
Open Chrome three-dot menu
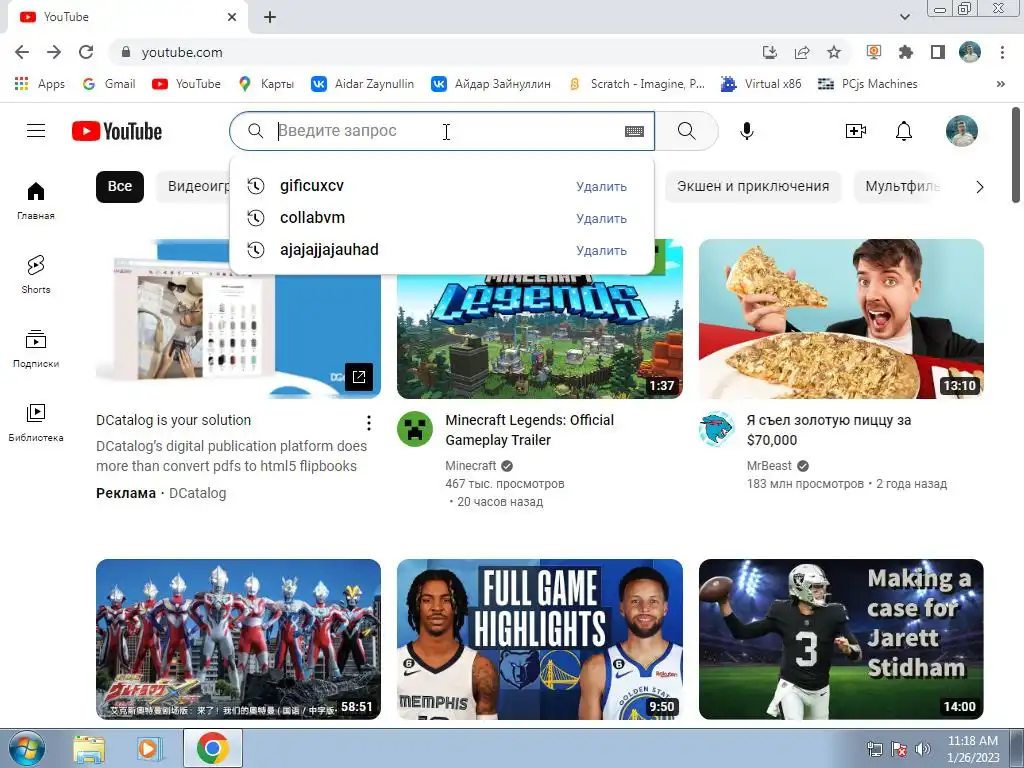click(1002, 52)
